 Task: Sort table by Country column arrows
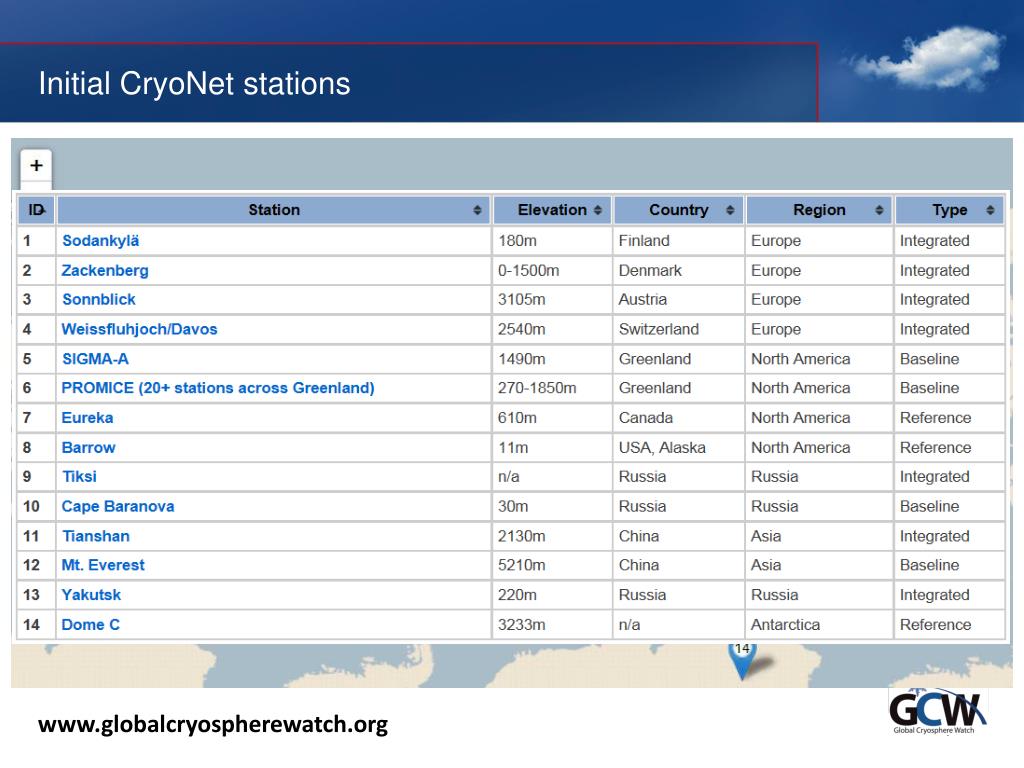[x=730, y=210]
